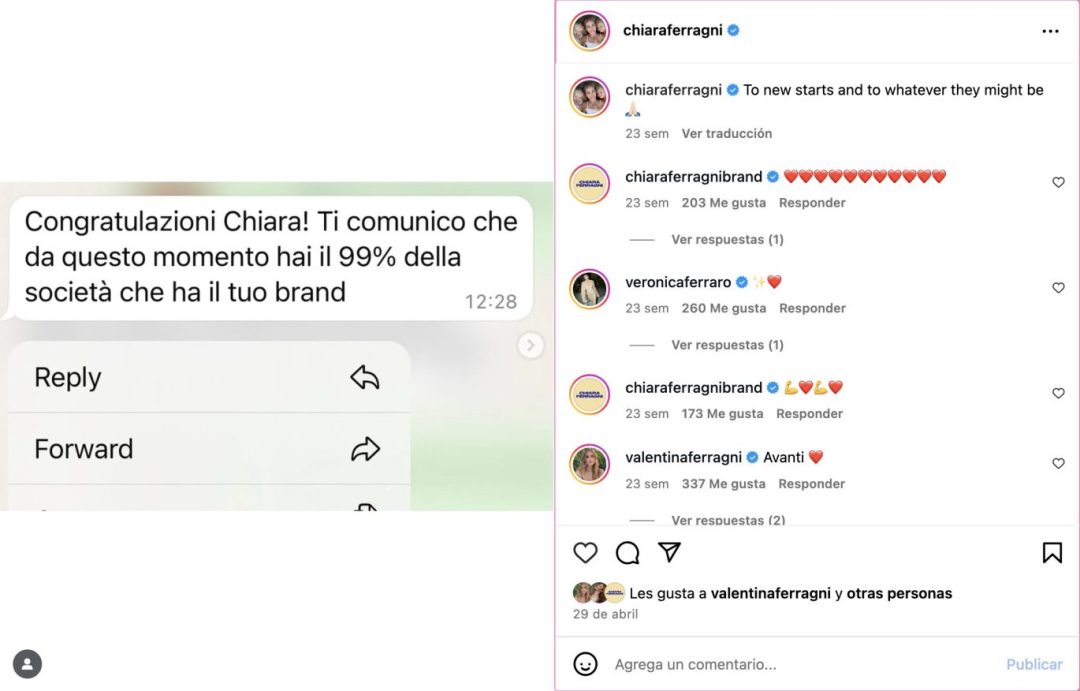Screen dimensions: 1080x691
Task: Open comments using the speech bubble icon
Action: click(x=627, y=553)
